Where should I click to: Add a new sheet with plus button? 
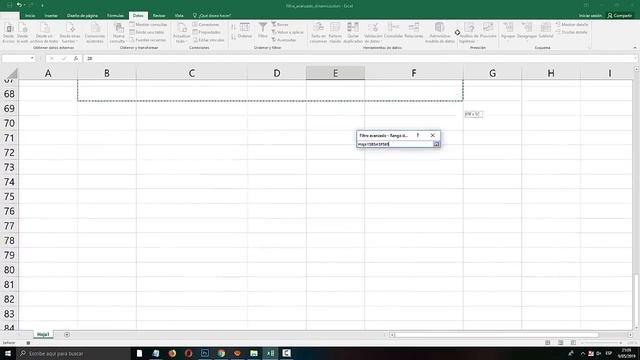coord(67,335)
